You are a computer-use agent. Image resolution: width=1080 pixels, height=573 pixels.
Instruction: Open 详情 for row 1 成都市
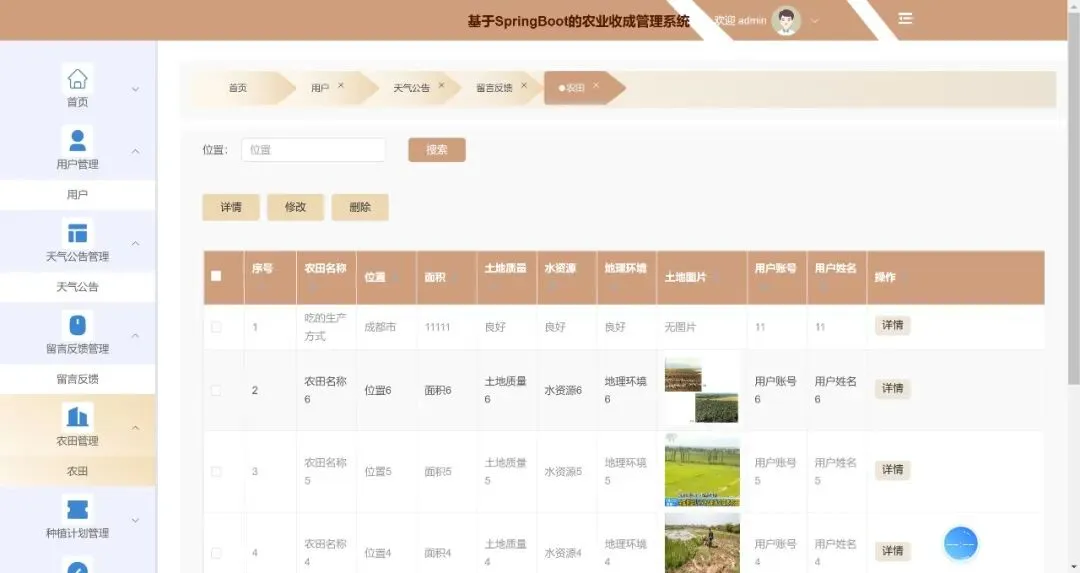893,325
